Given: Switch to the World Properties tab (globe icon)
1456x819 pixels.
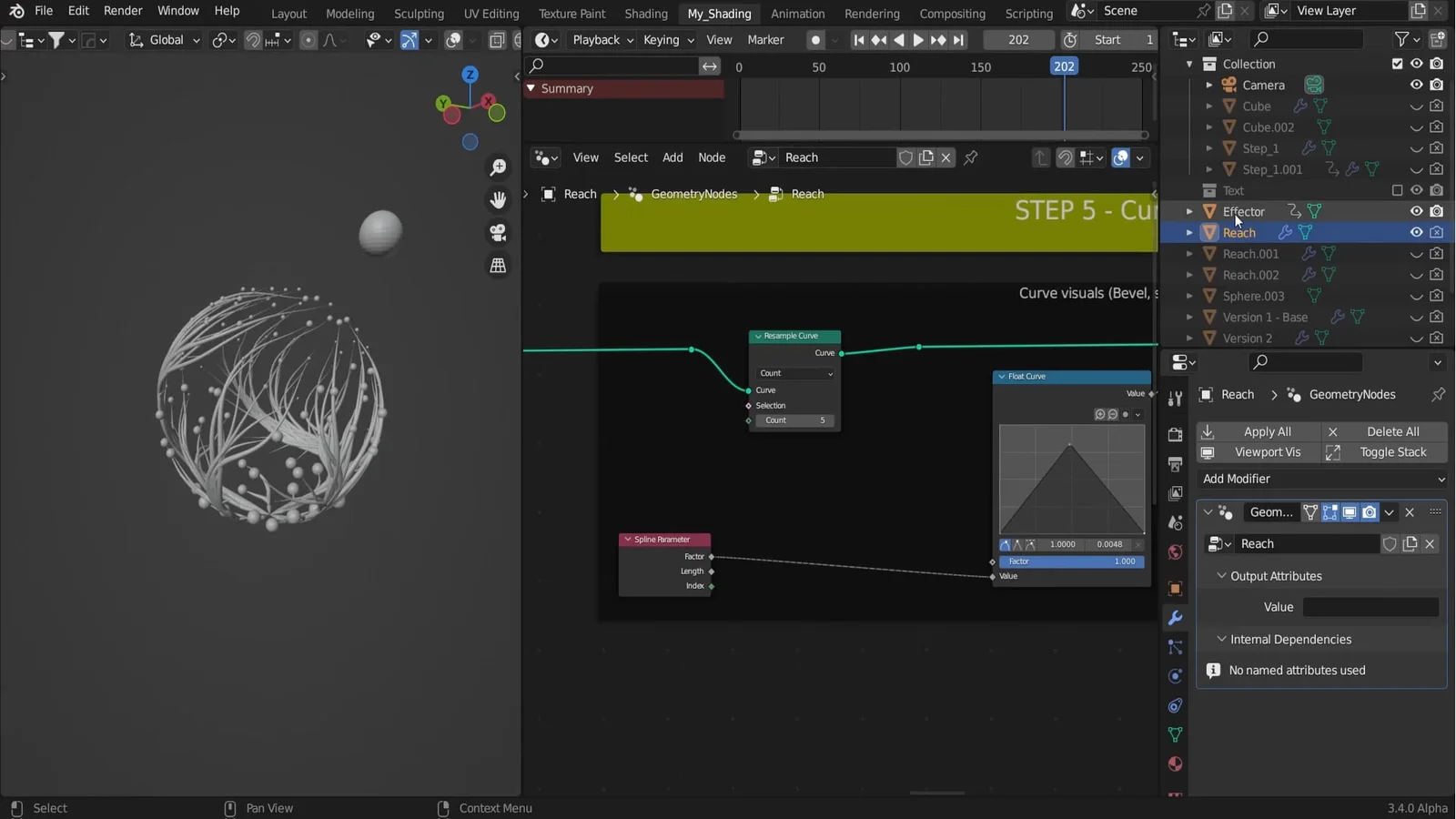Looking at the screenshot, I should [1175, 552].
